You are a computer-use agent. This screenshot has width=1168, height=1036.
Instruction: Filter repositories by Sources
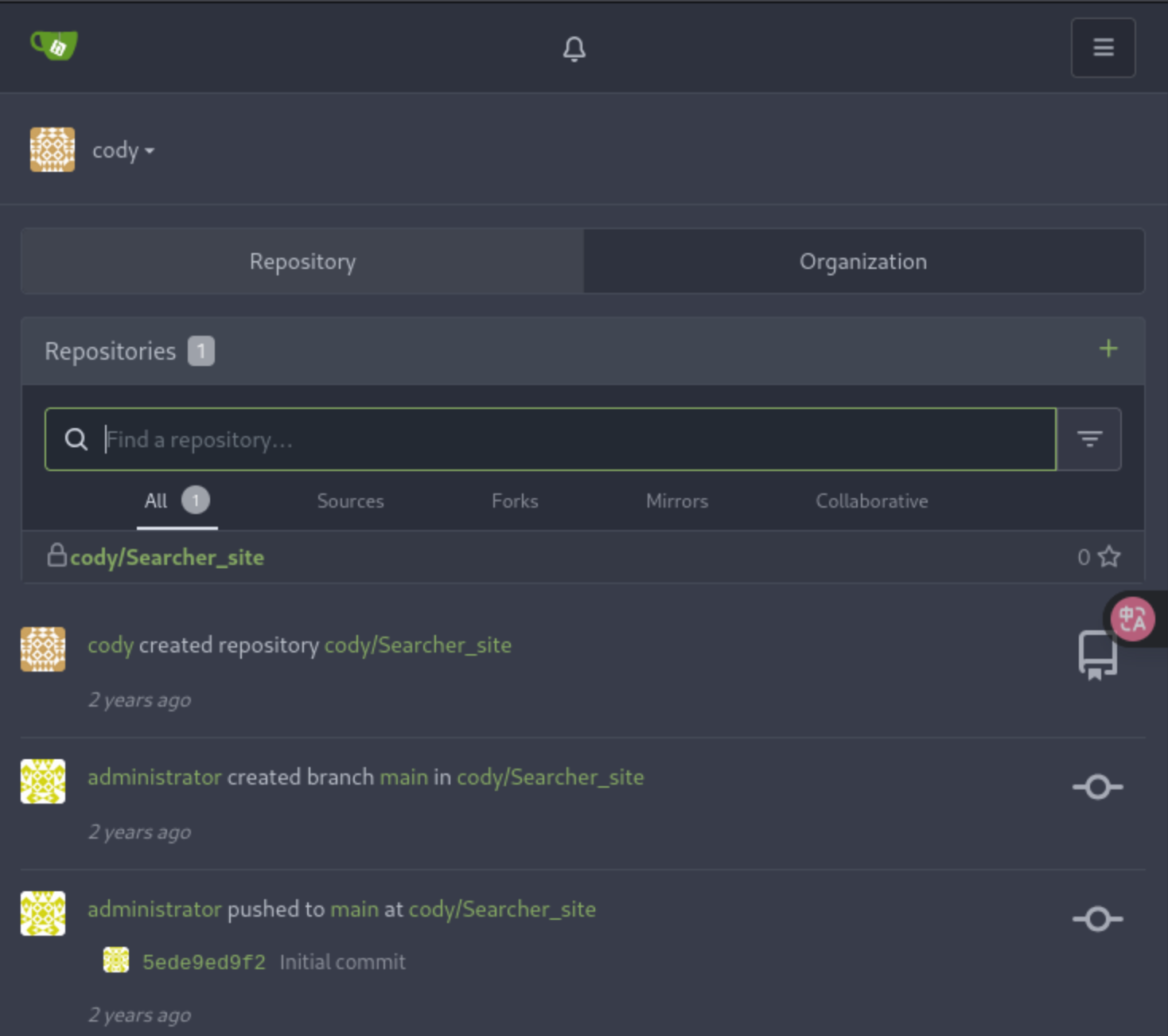click(350, 501)
